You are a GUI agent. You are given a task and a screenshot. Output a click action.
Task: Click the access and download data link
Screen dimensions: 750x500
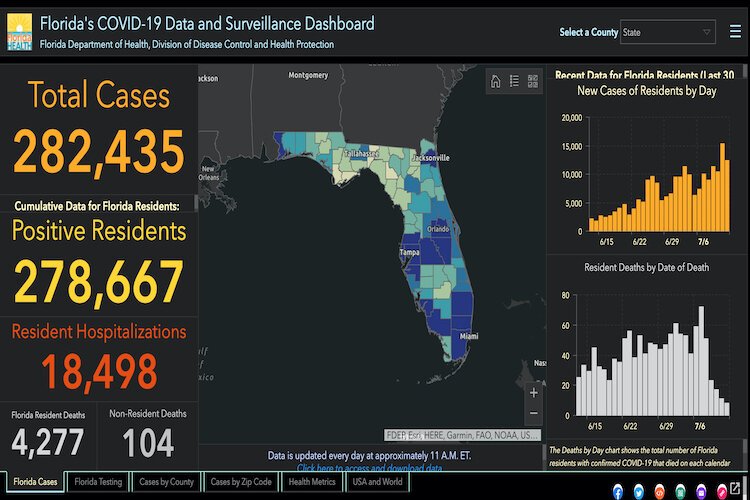(369, 468)
